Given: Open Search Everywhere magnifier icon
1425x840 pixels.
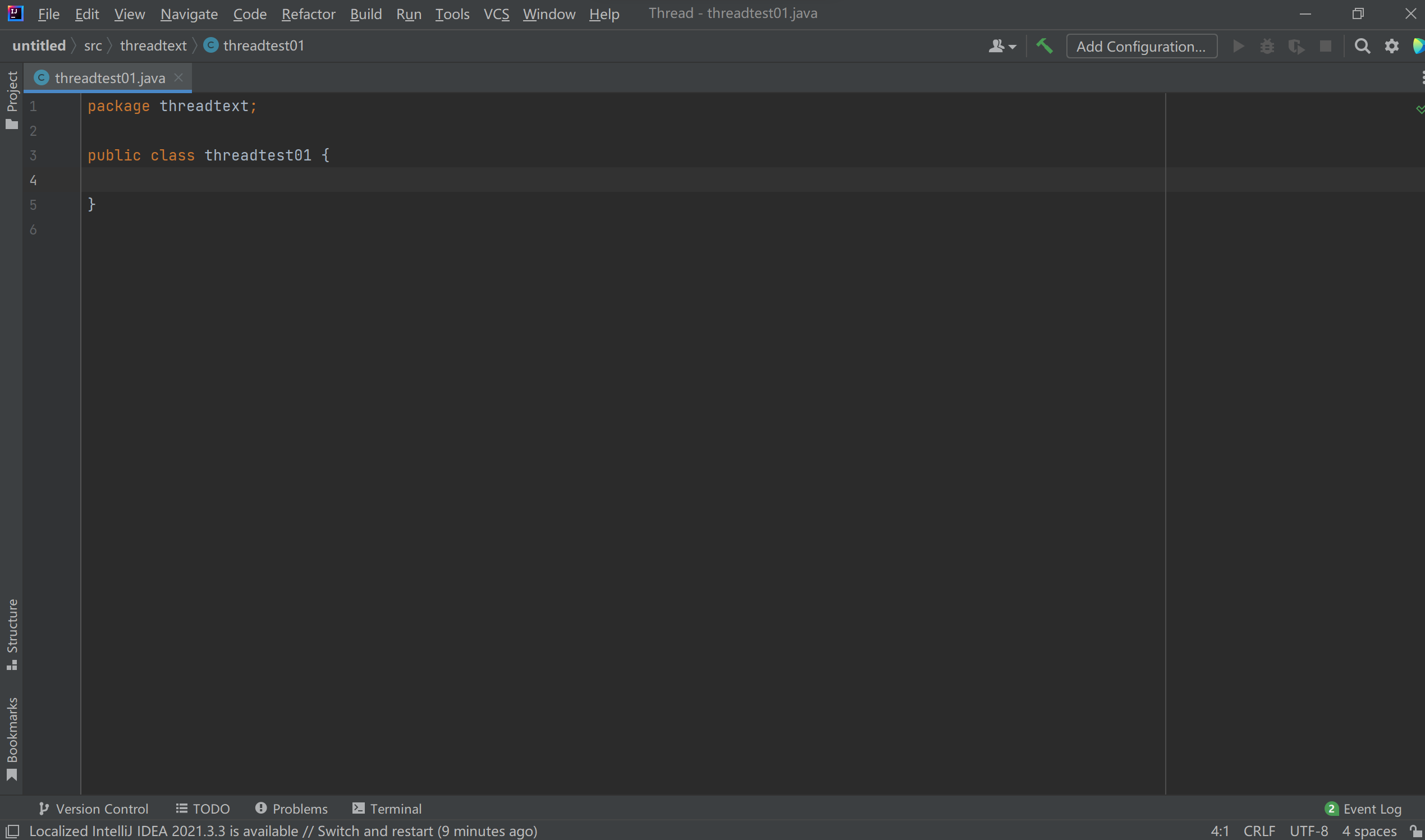Looking at the screenshot, I should pos(1362,46).
